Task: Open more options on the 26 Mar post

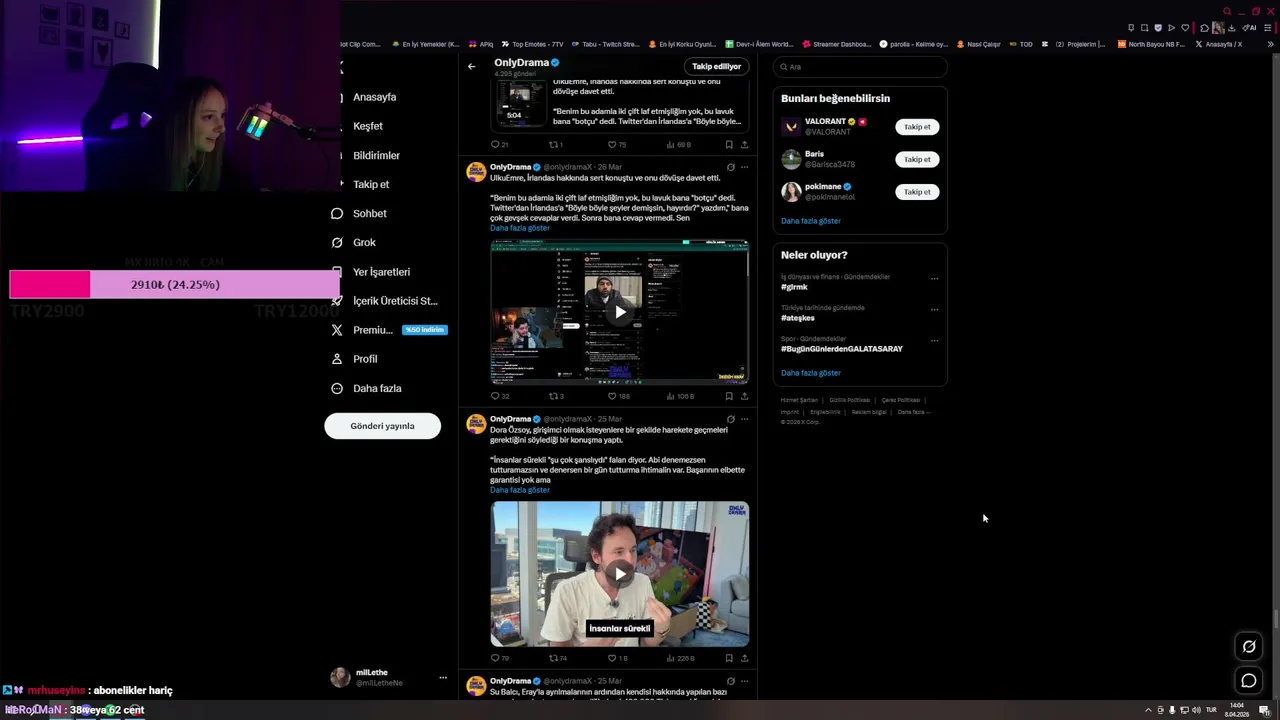Action: coord(744,167)
